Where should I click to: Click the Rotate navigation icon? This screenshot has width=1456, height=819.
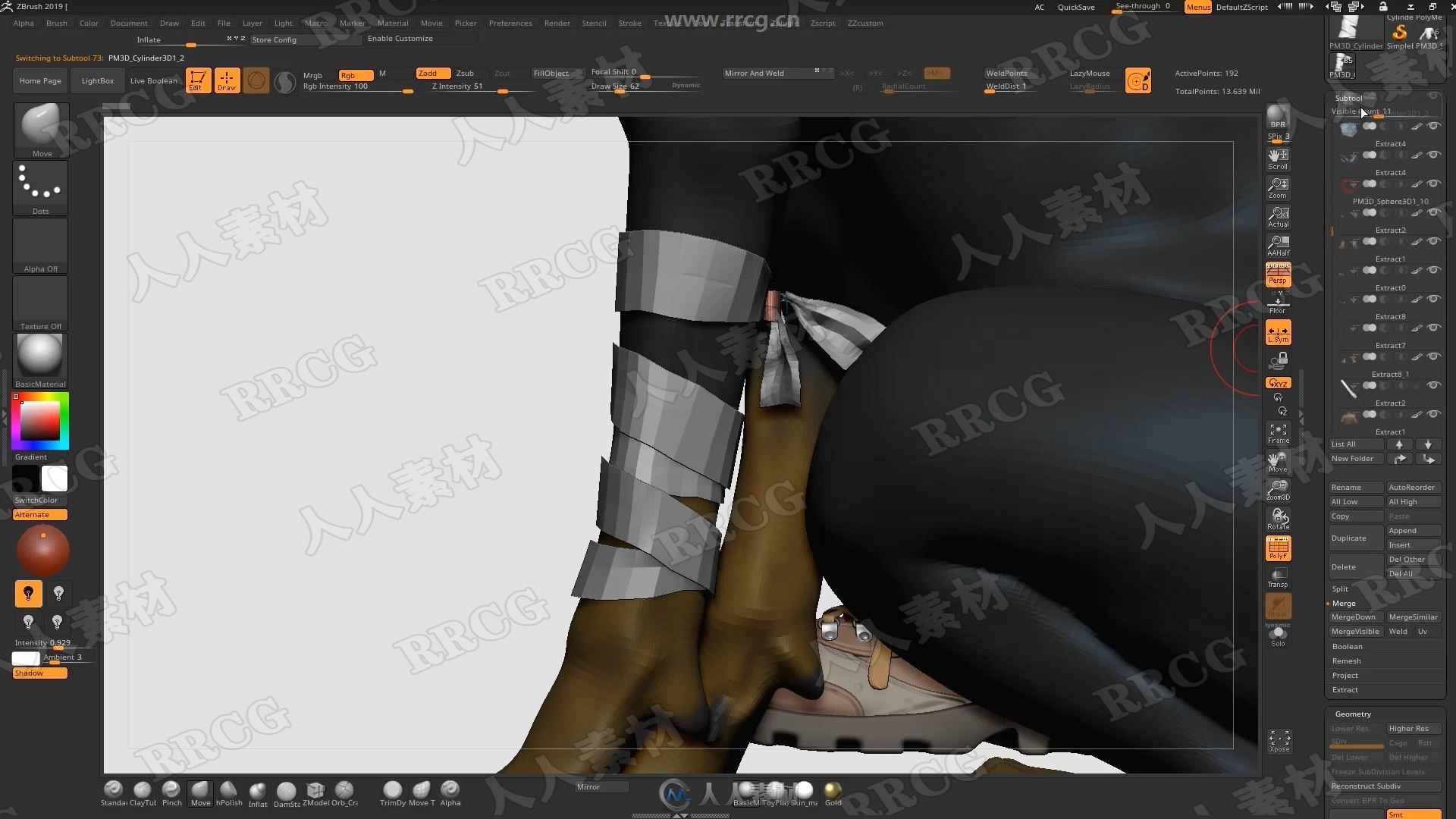point(1278,519)
